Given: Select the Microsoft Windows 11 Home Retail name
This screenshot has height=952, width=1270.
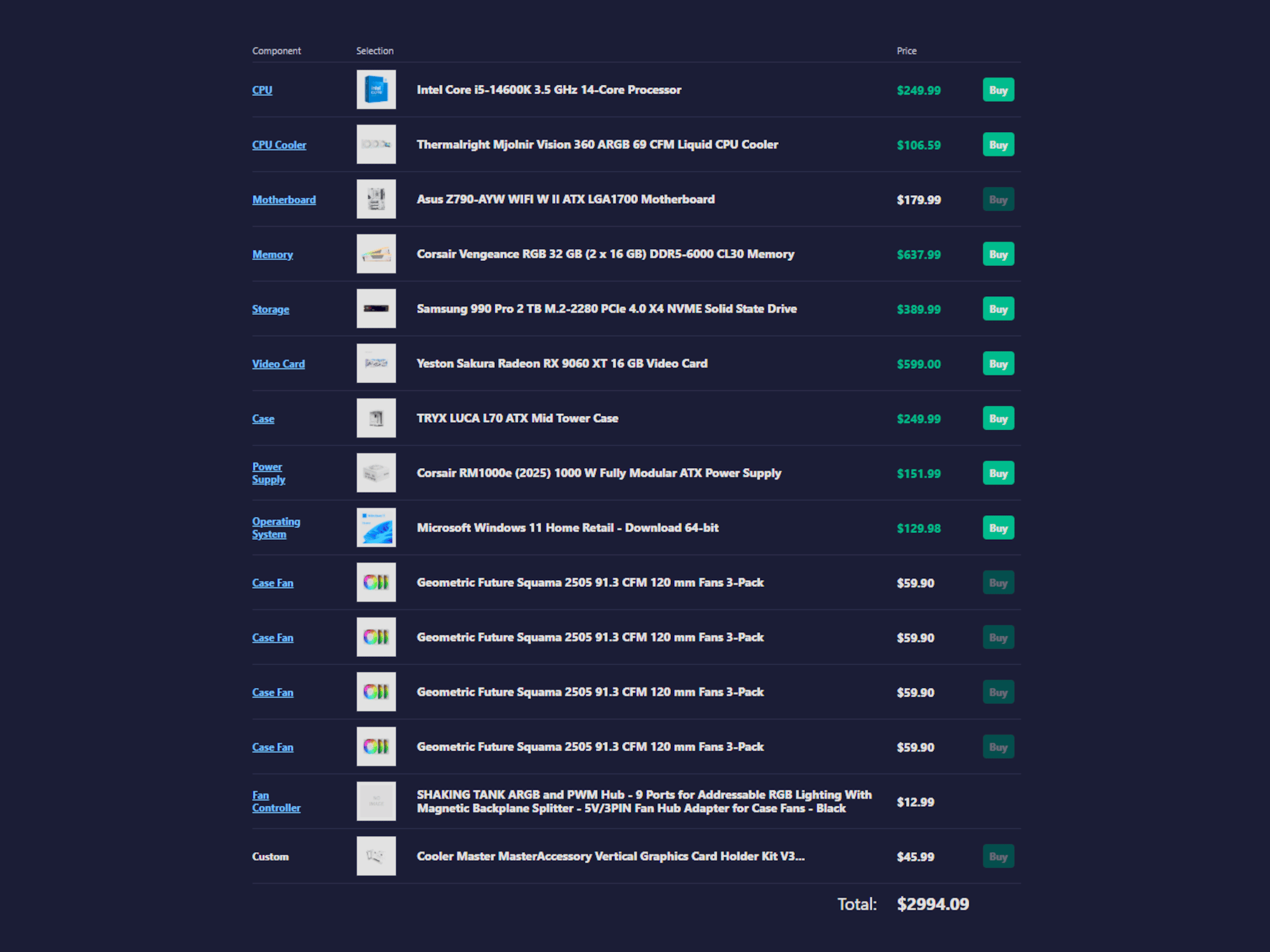Looking at the screenshot, I should 567,527.
